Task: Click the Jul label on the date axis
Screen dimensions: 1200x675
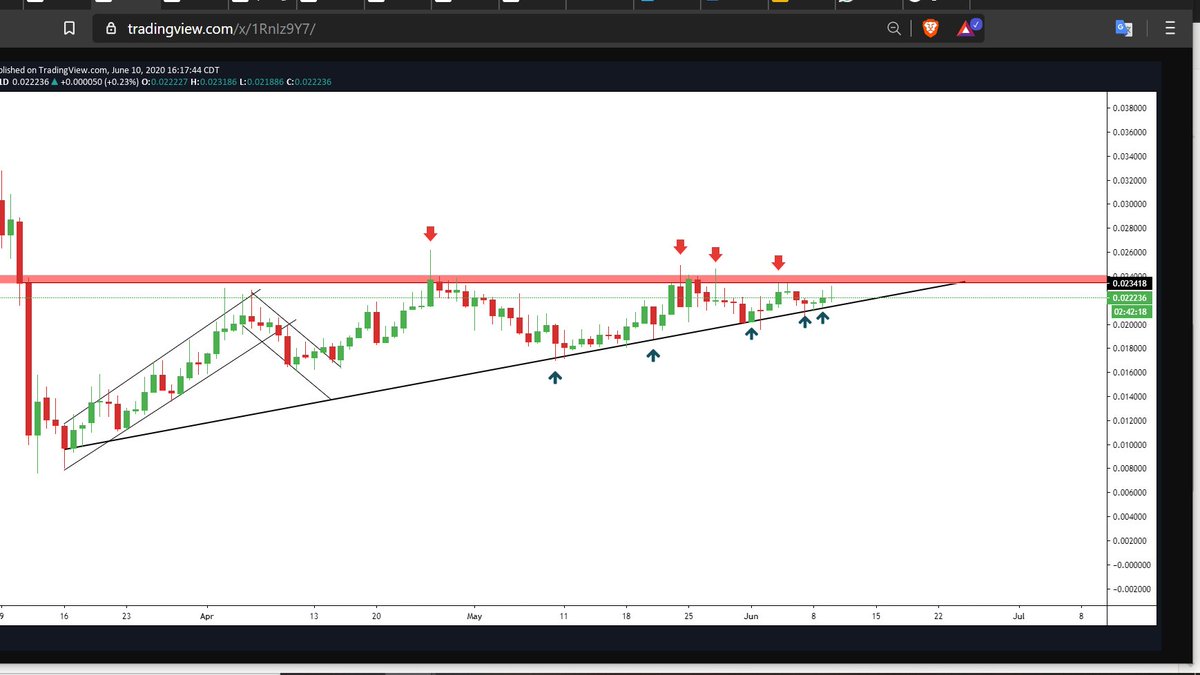Action: tap(1018, 616)
